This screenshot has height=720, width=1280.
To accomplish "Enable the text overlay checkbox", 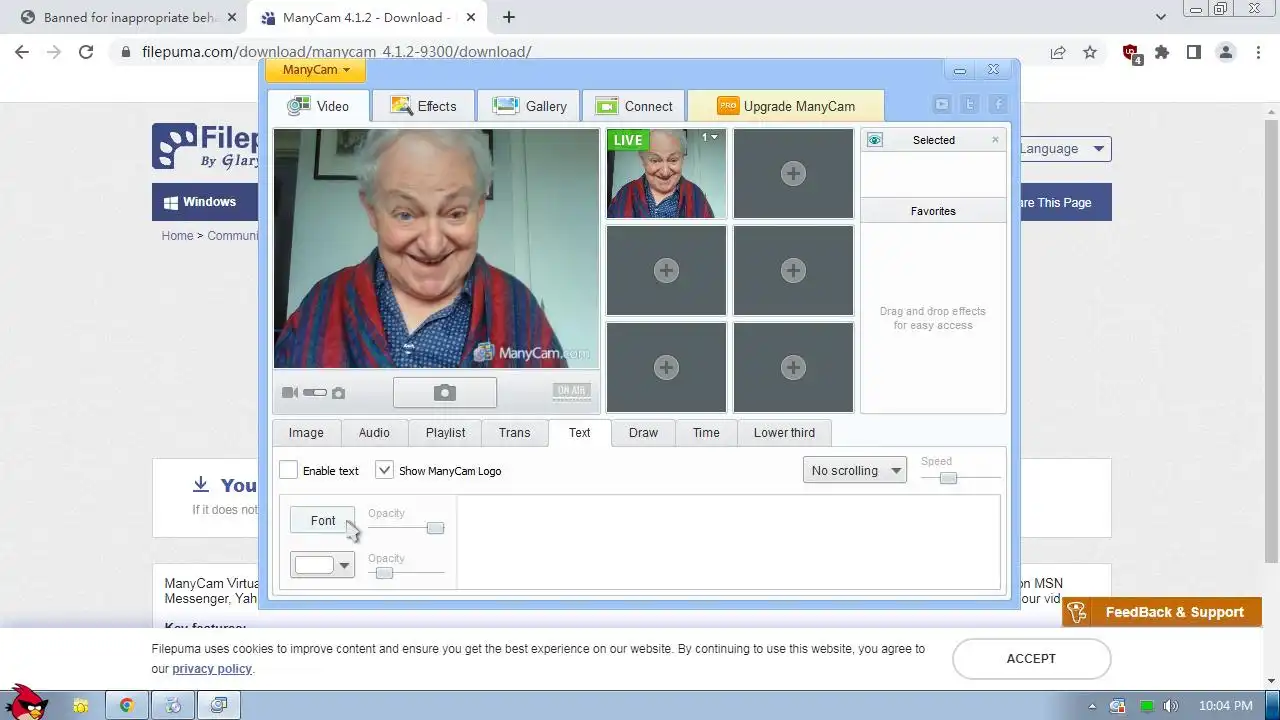I will pyautogui.click(x=289, y=470).
